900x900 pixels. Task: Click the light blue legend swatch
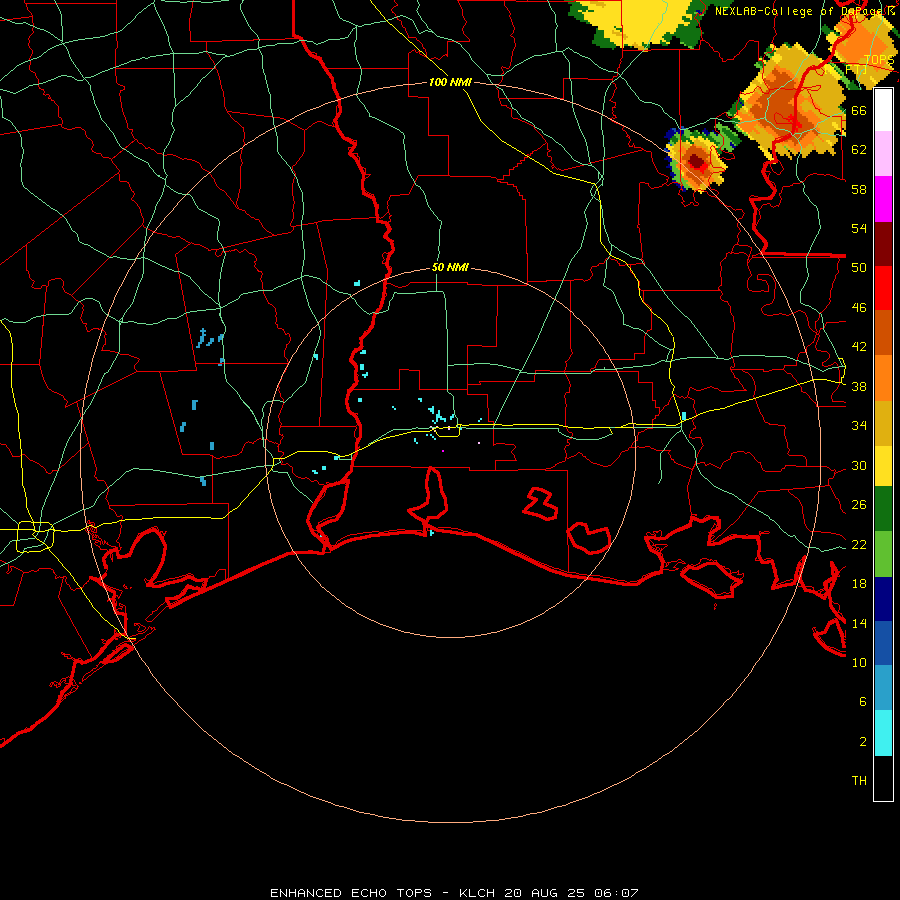pyautogui.click(x=883, y=688)
